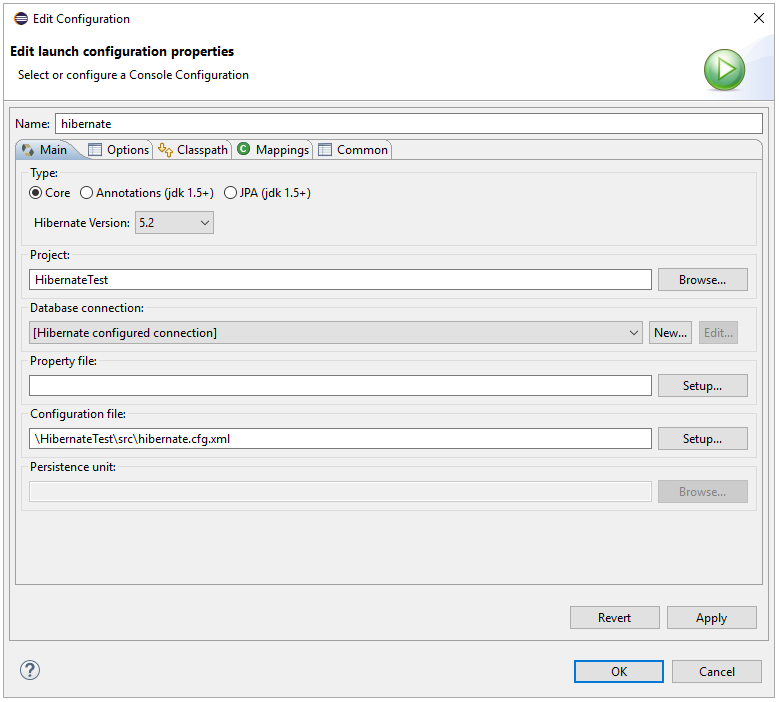Click New database connection button
Image resolution: width=779 pixels, height=702 pixels.
click(670, 333)
